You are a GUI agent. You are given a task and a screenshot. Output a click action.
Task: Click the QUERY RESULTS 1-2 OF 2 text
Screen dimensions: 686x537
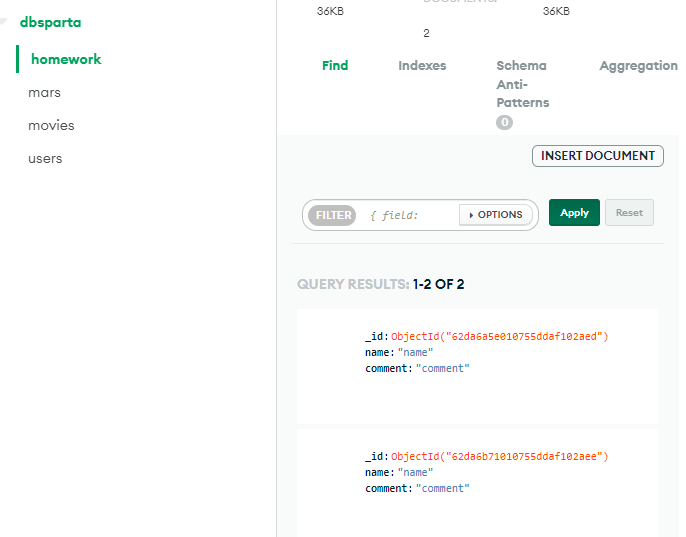[381, 284]
